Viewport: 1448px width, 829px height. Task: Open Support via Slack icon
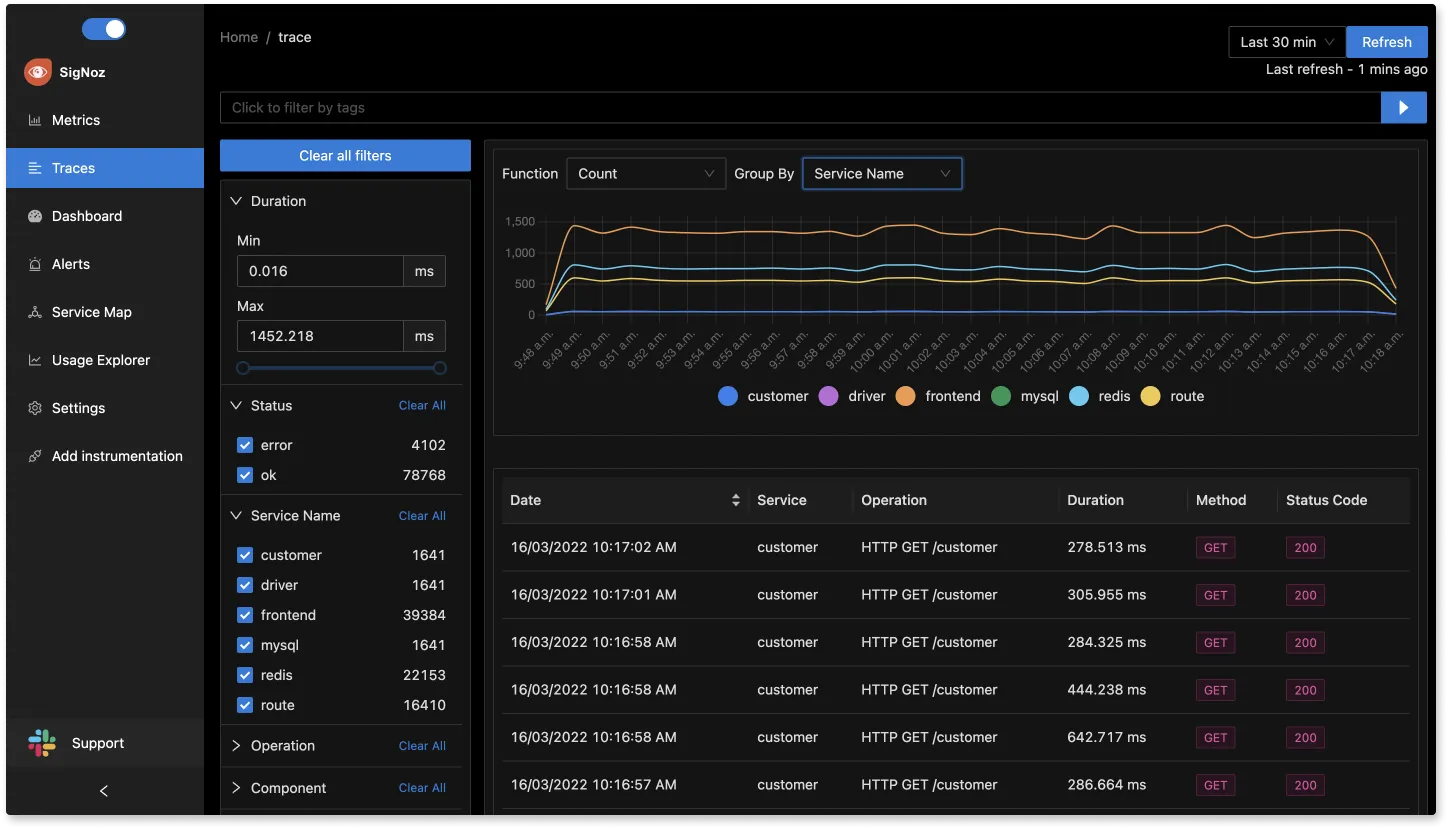(41, 743)
